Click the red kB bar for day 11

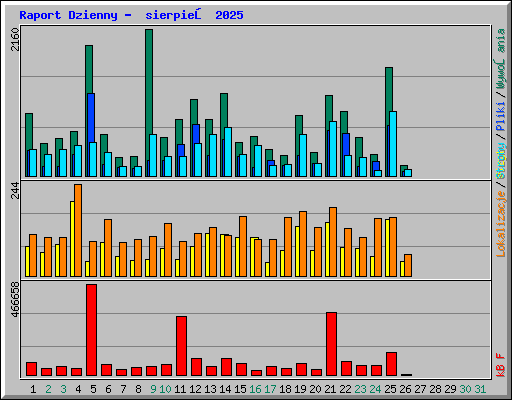[181, 346]
